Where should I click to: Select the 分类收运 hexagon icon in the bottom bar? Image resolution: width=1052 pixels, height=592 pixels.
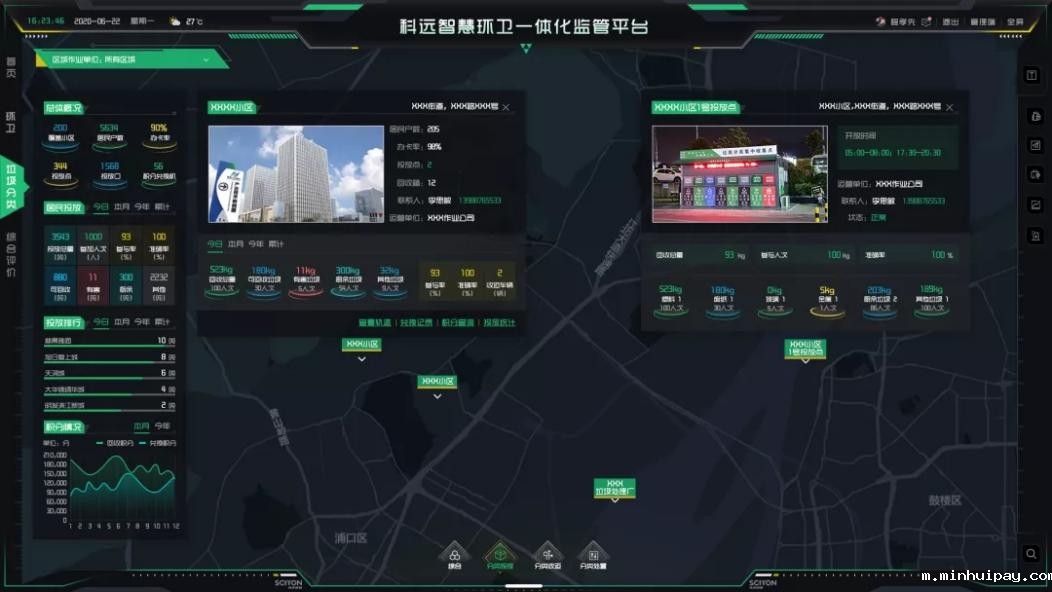click(548, 554)
